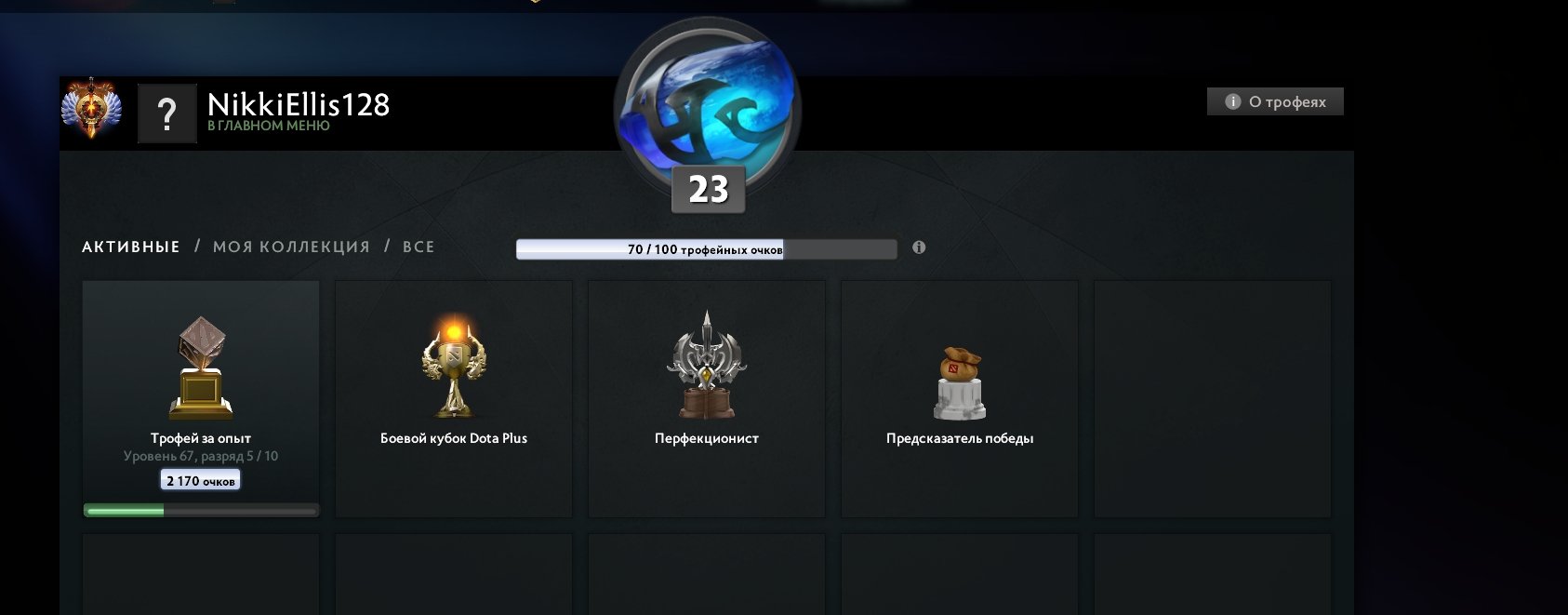Click the 2 170 очков points badge

pyautogui.click(x=201, y=480)
